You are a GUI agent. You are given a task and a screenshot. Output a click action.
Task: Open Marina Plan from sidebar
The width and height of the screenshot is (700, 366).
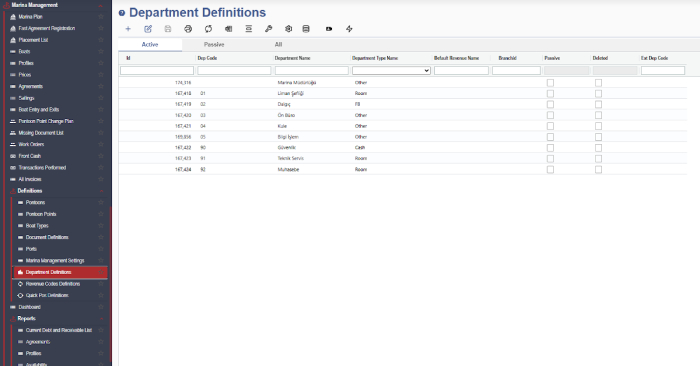(x=30, y=17)
